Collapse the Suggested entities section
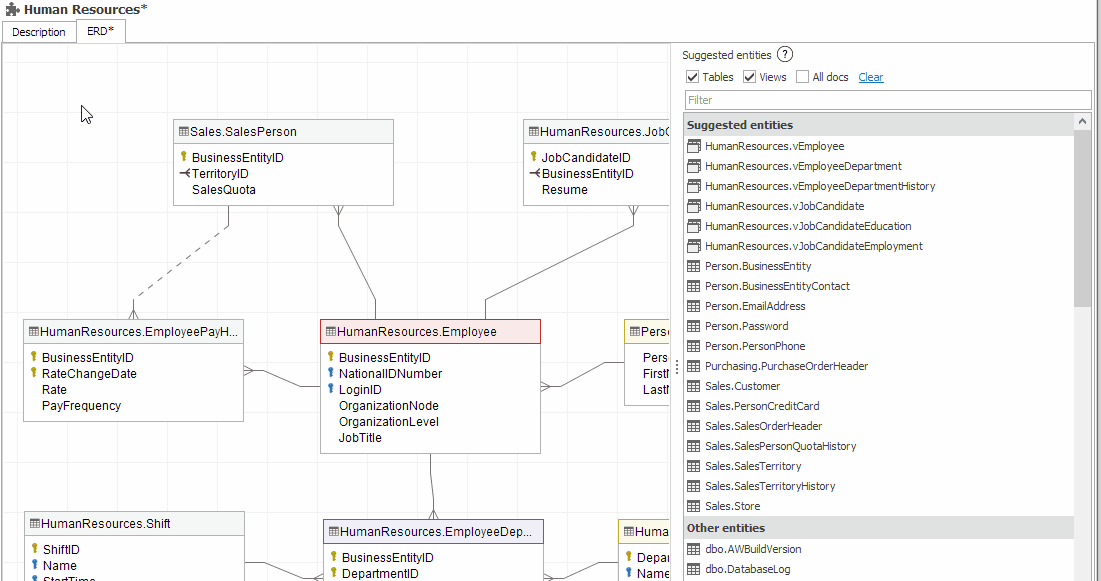Image resolution: width=1101 pixels, height=581 pixels. pyautogui.click(x=740, y=125)
